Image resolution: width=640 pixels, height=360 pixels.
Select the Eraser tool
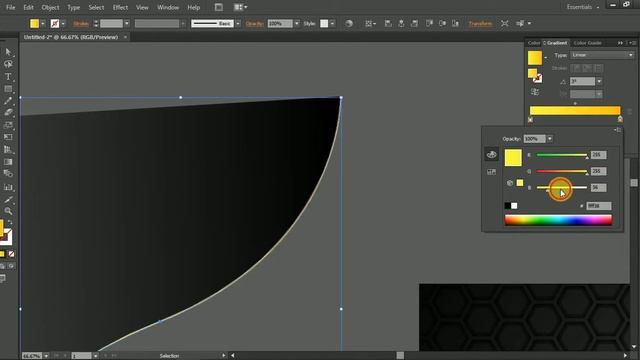coord(8,113)
